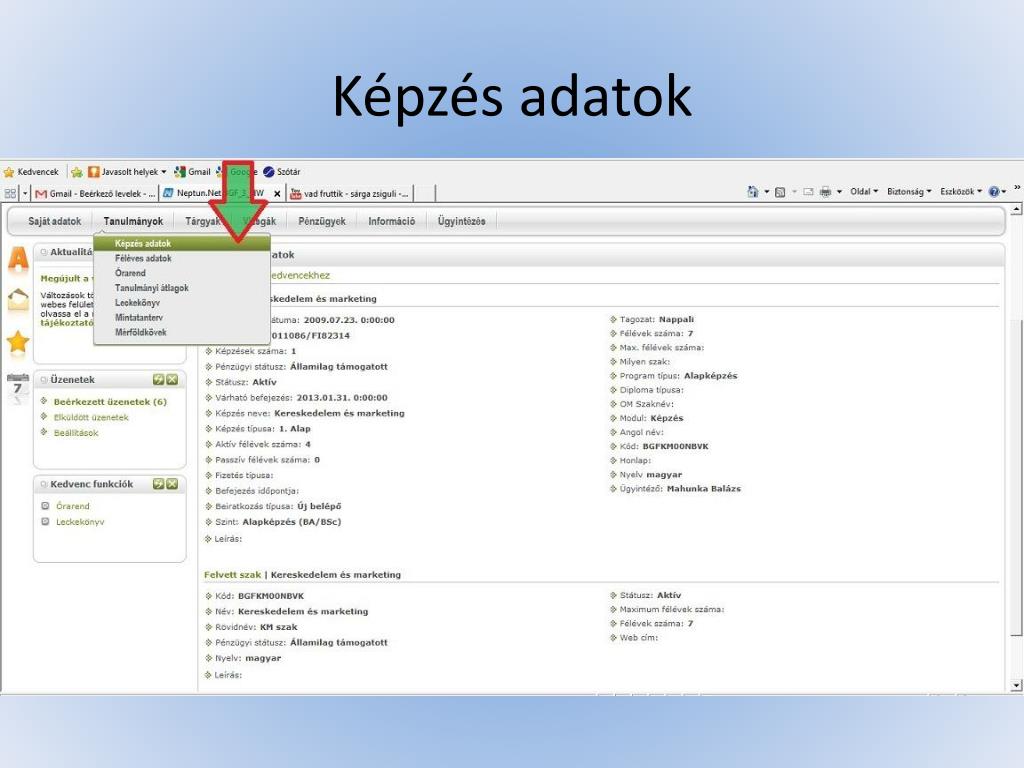Click the tájékoztató link in Aktualitások
Screen dimensions: 1024x768
(66, 323)
